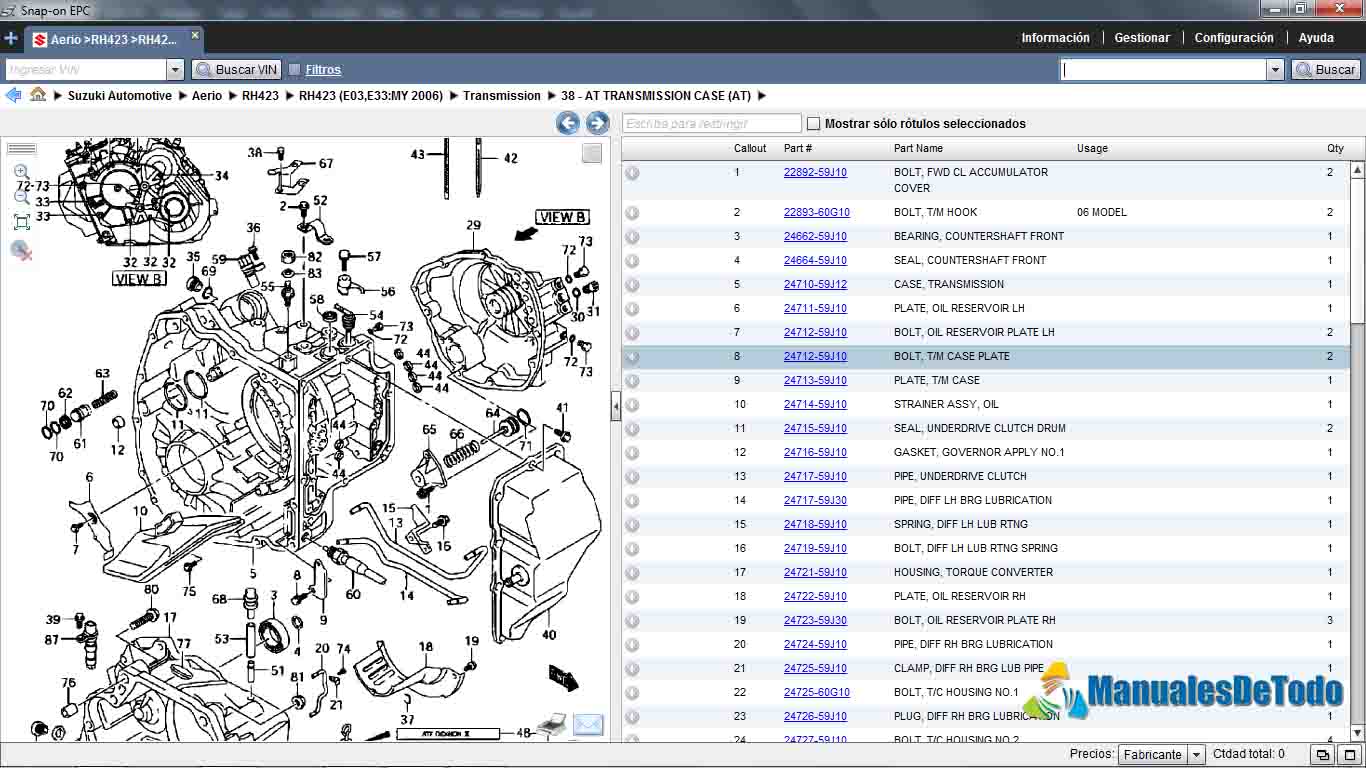Expand breadcrumb arrow after AT TRANSMISSION CASE
Viewport: 1366px width, 768px height.
pyautogui.click(x=762, y=96)
